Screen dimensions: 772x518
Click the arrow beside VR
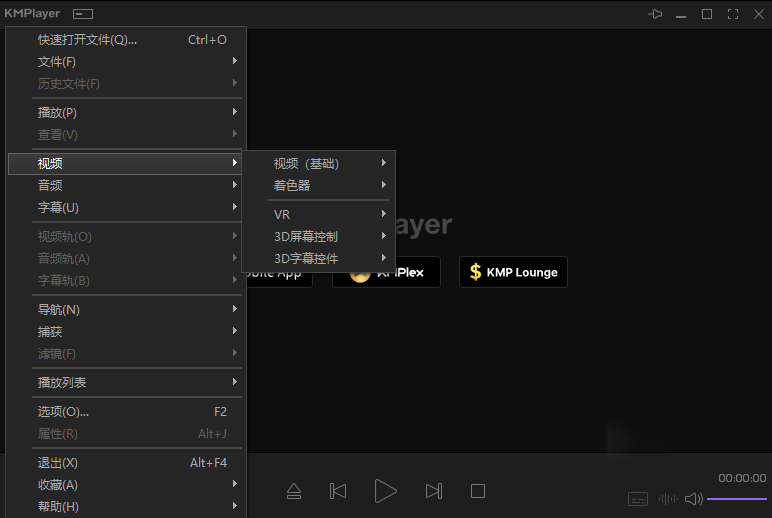[x=384, y=214]
